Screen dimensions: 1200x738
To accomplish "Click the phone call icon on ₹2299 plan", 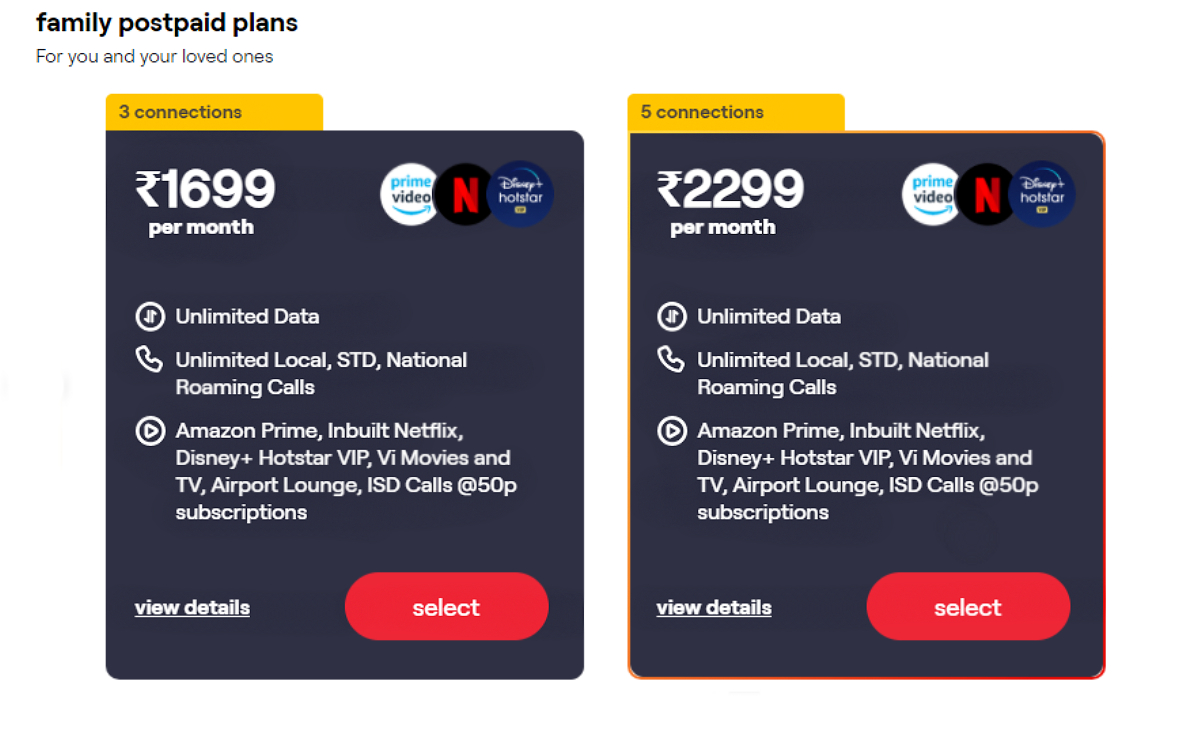I will click(672, 360).
